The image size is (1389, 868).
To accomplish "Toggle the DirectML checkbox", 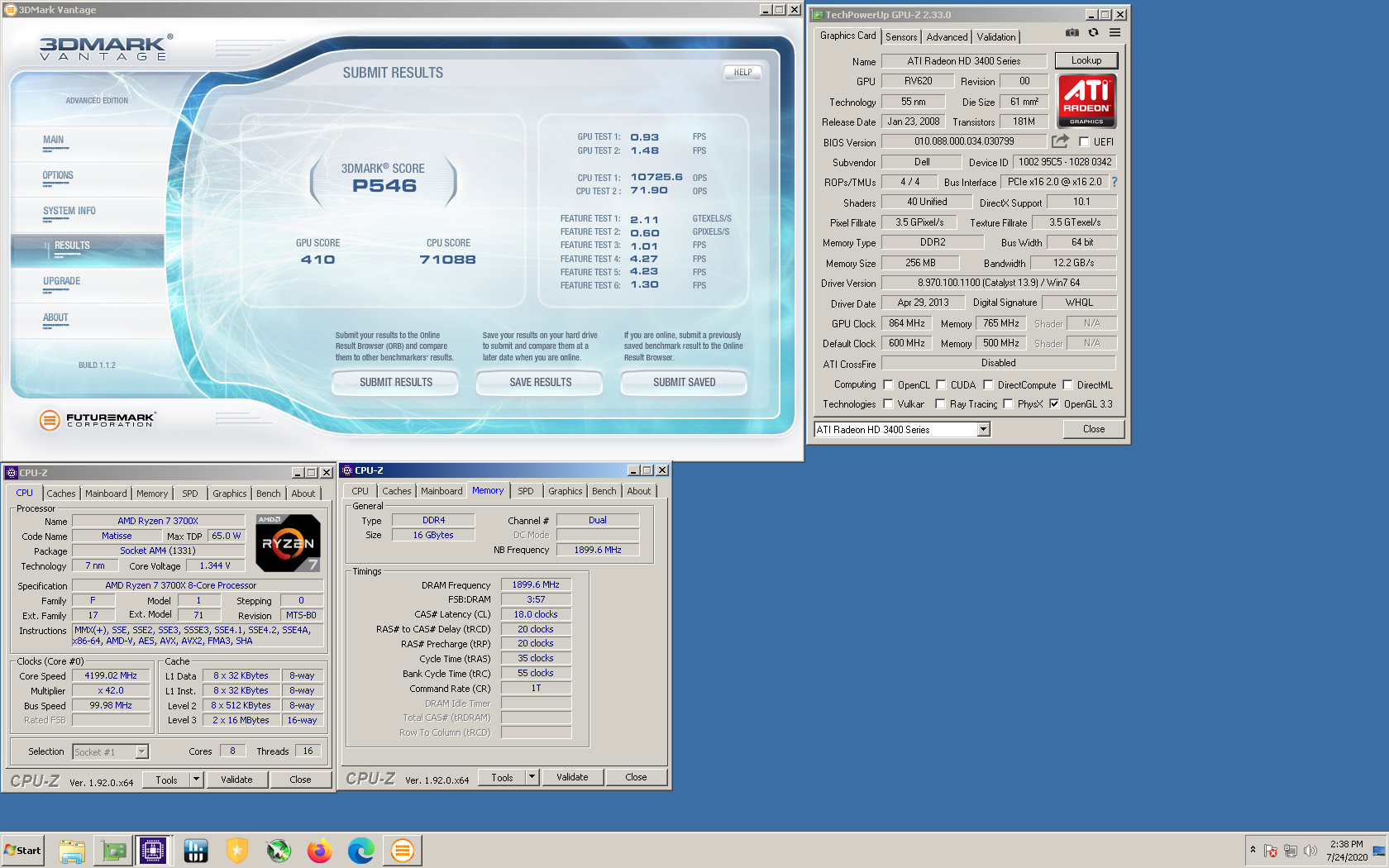I will click(x=1067, y=384).
